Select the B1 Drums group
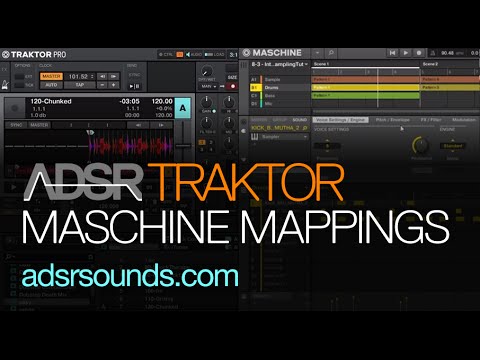 click(x=279, y=88)
